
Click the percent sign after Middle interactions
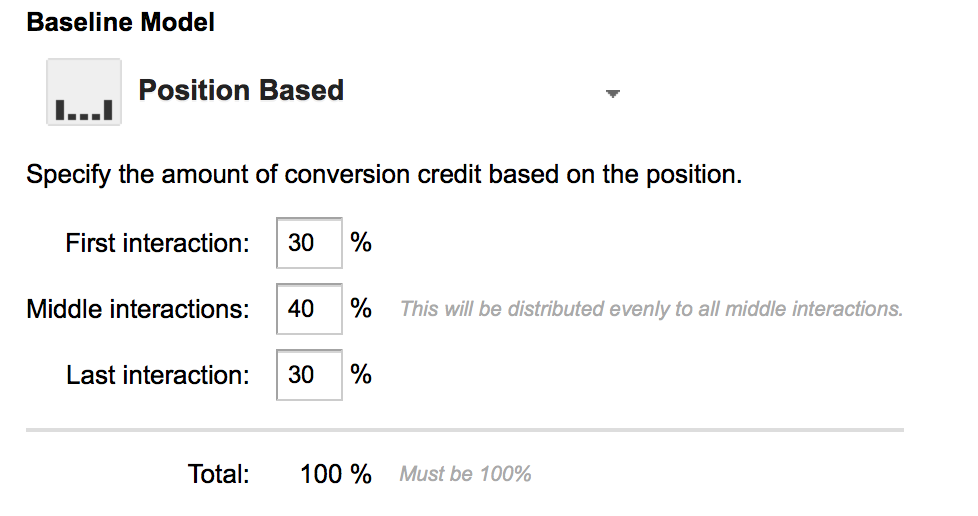pyautogui.click(x=361, y=308)
